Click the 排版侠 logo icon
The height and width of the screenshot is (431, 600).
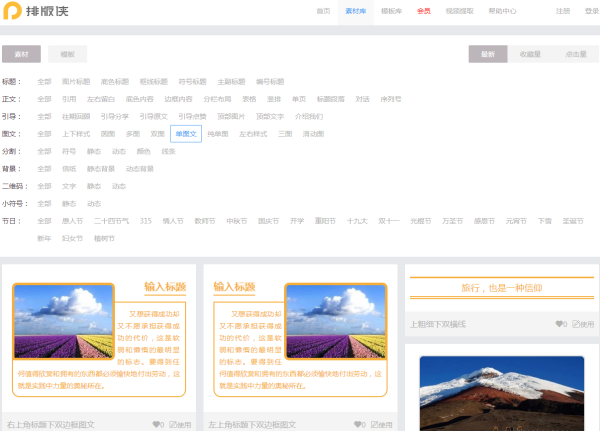pos(13,12)
